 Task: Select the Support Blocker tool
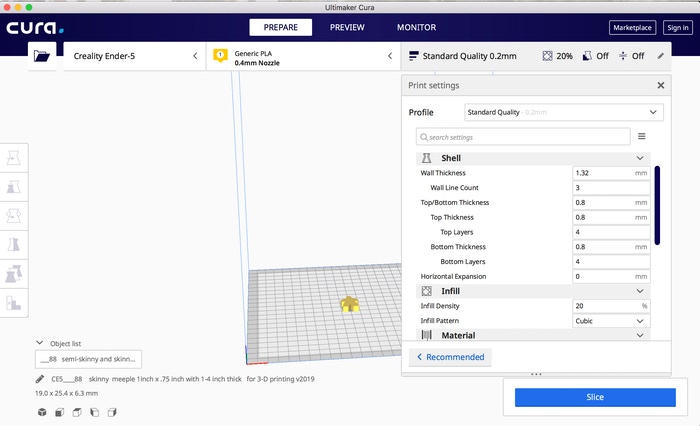pos(15,301)
